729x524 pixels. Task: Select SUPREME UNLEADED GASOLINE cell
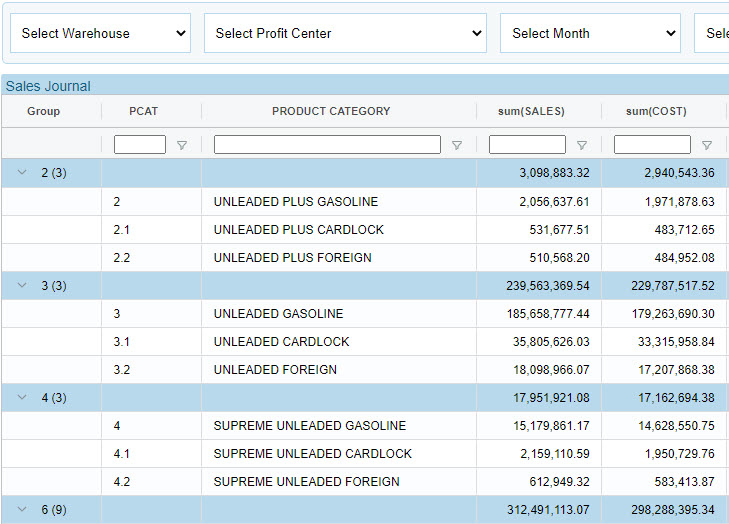click(x=310, y=426)
